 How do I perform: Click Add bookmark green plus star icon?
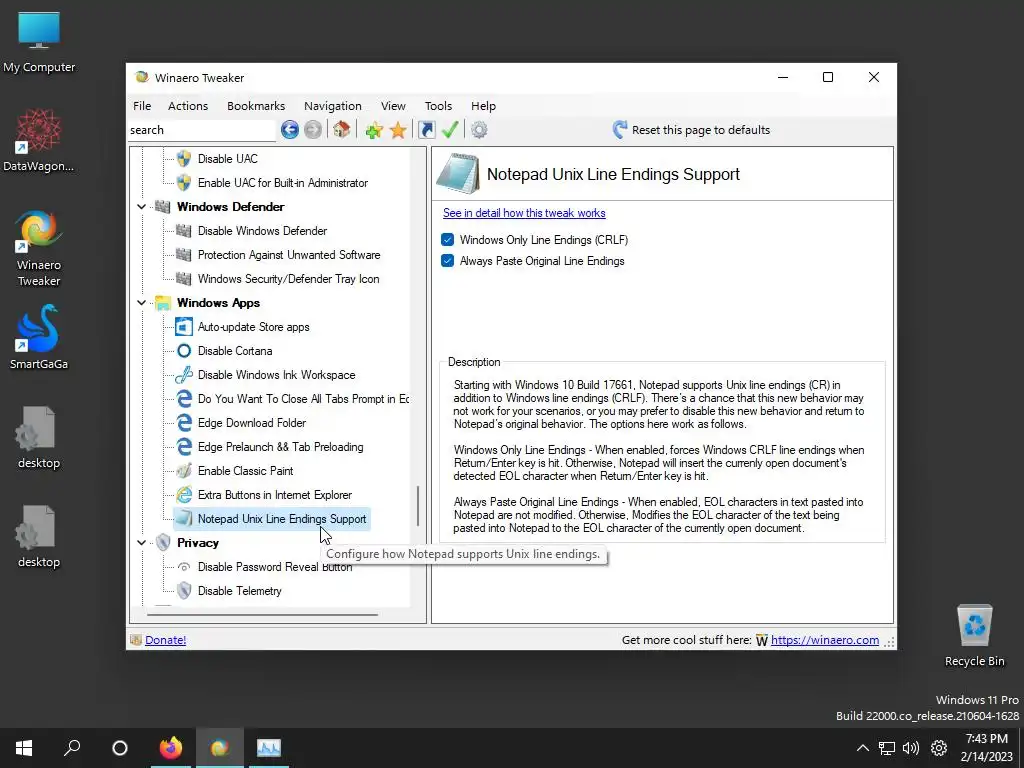click(x=374, y=131)
